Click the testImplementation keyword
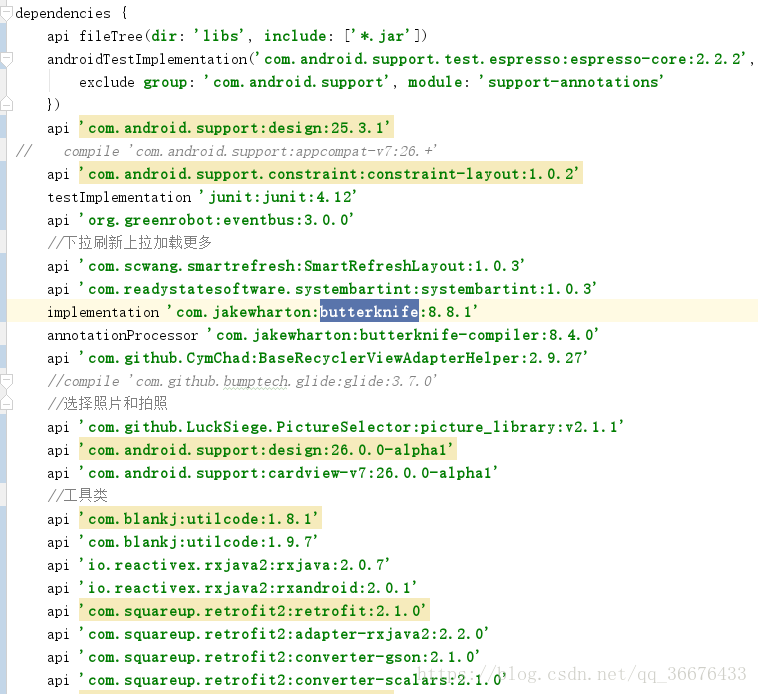The width and height of the screenshot is (758, 694). (119, 197)
